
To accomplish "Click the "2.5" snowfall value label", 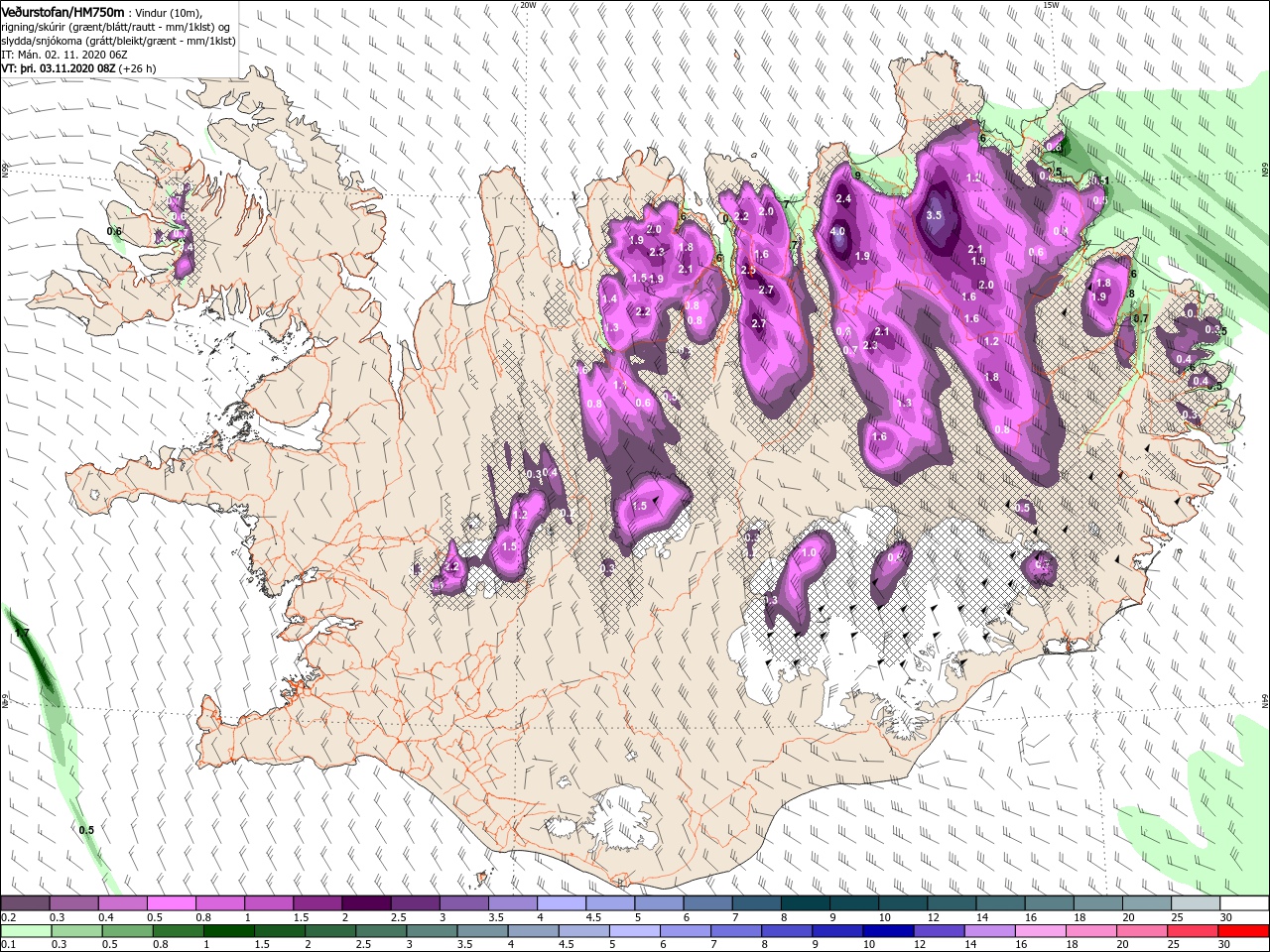I will [748, 270].
